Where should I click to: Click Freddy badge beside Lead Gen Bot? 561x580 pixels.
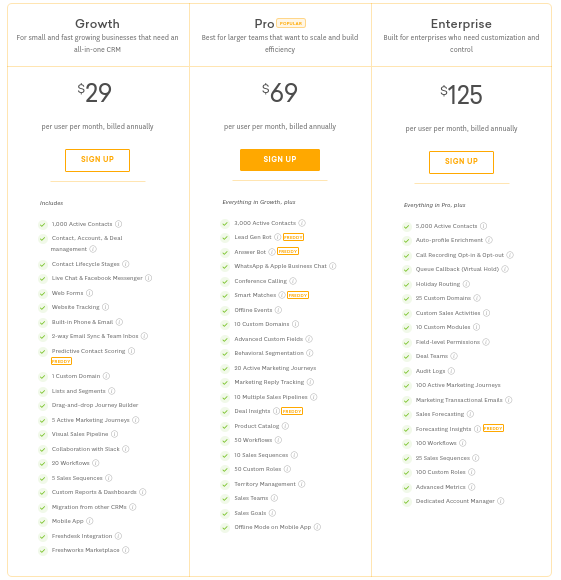click(x=293, y=237)
